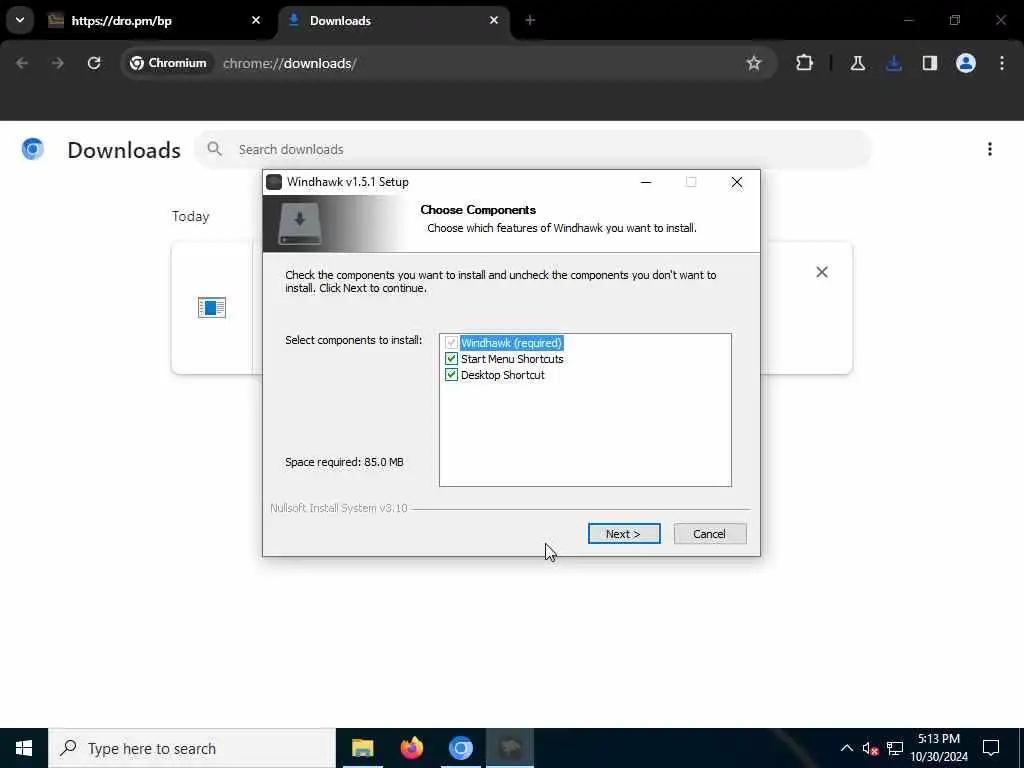
Task: Show downloads bubble in toolbar
Action: (x=894, y=63)
